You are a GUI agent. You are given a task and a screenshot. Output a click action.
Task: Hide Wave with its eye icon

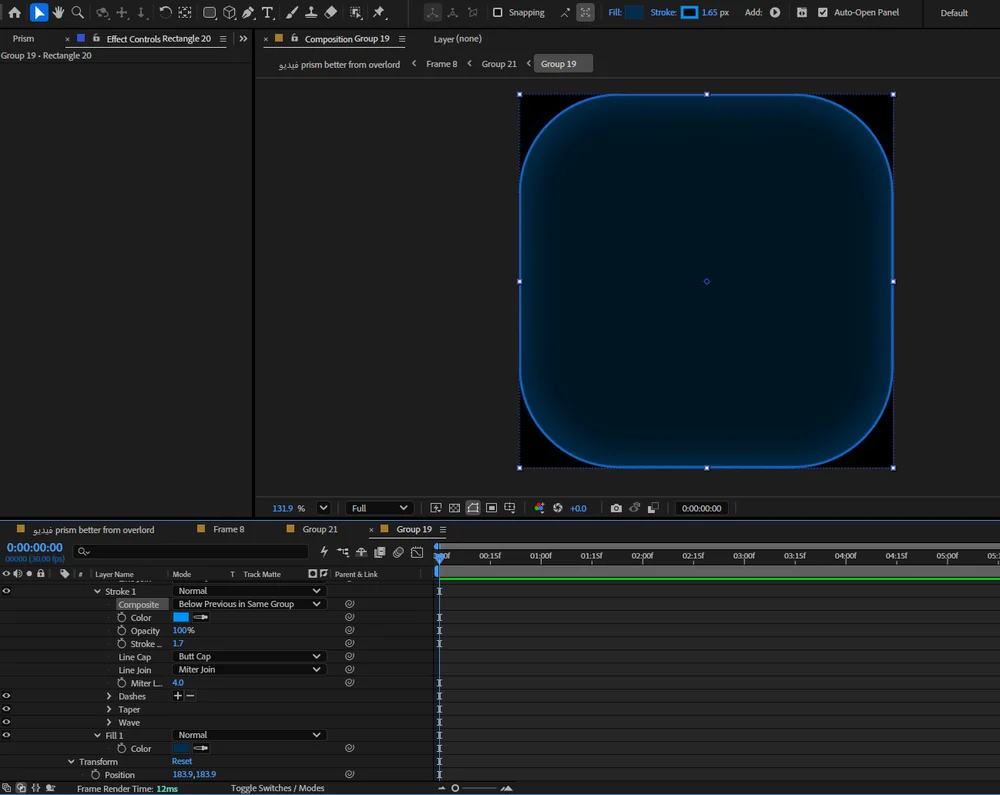(x=6, y=722)
